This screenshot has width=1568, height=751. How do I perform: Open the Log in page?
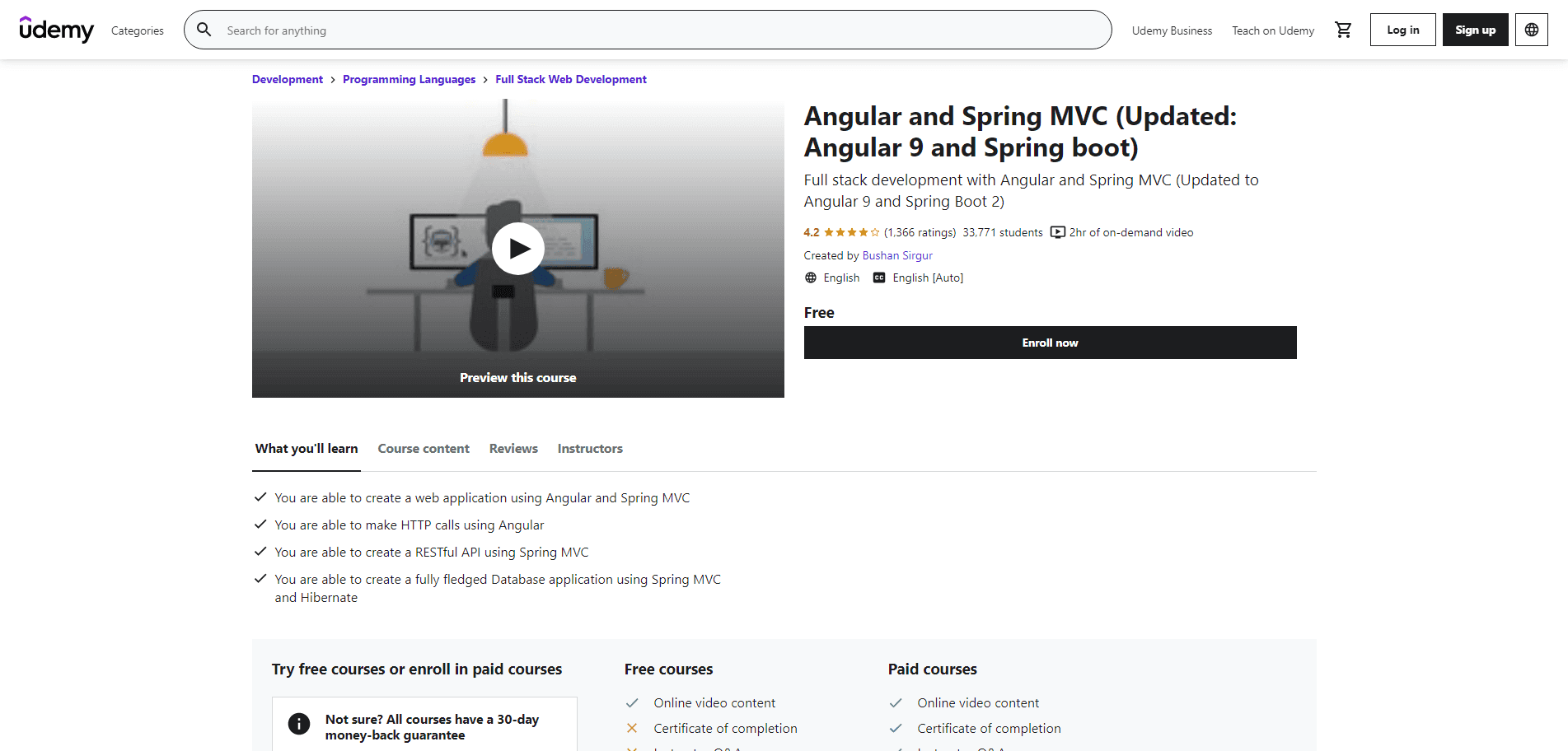point(1402,30)
